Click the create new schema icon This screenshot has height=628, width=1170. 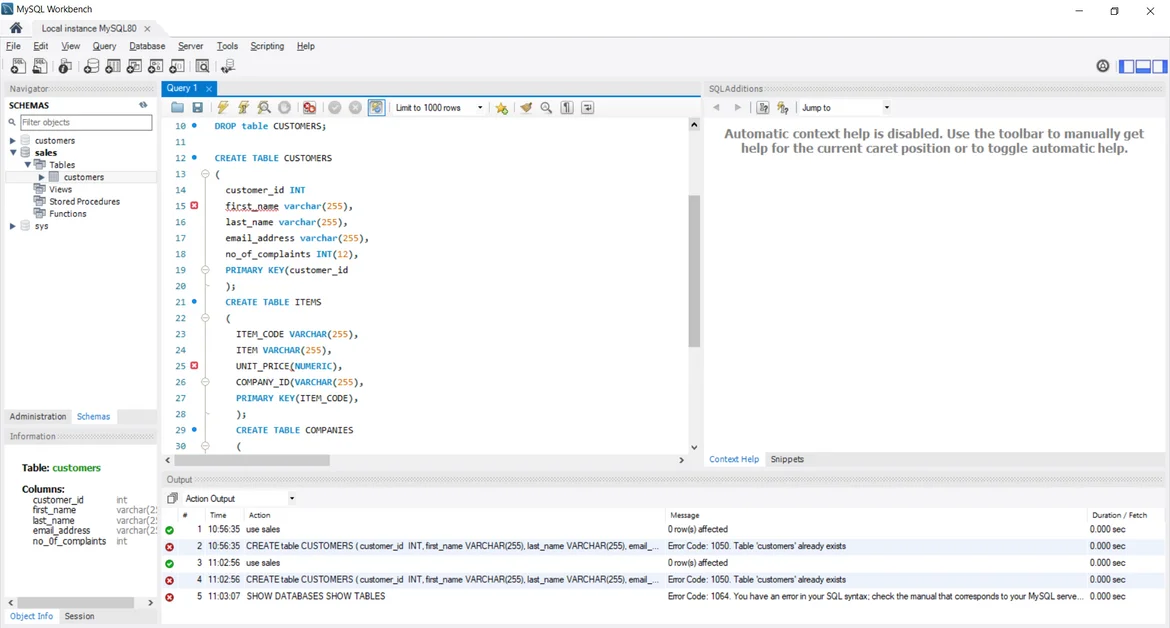[91, 66]
